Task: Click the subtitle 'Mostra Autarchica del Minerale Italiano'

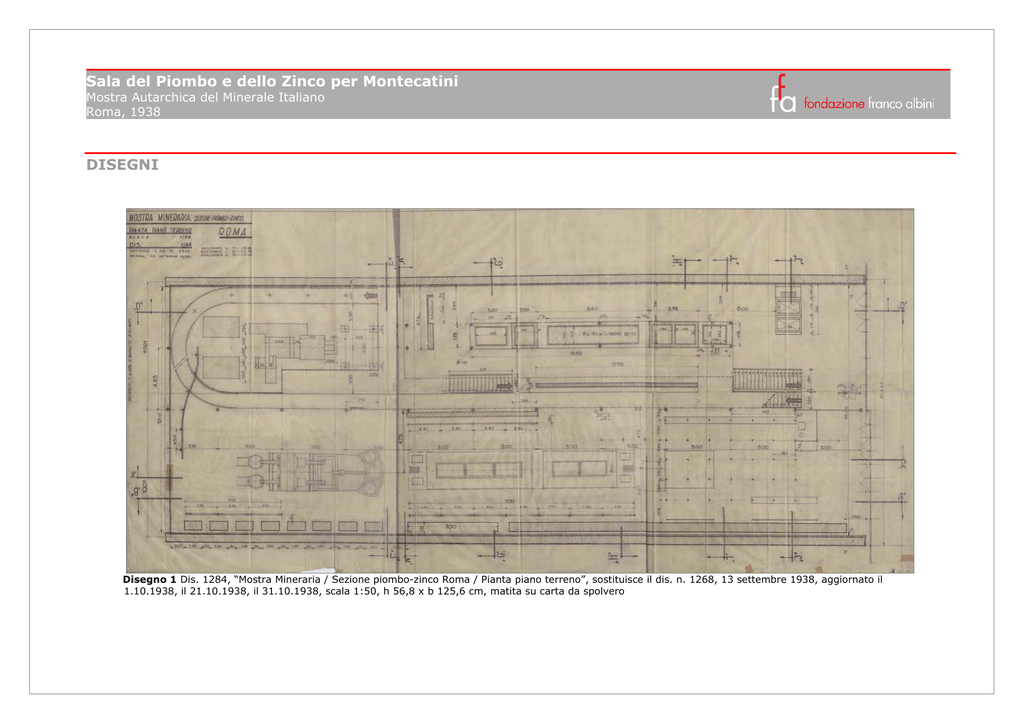Action: [x=205, y=97]
